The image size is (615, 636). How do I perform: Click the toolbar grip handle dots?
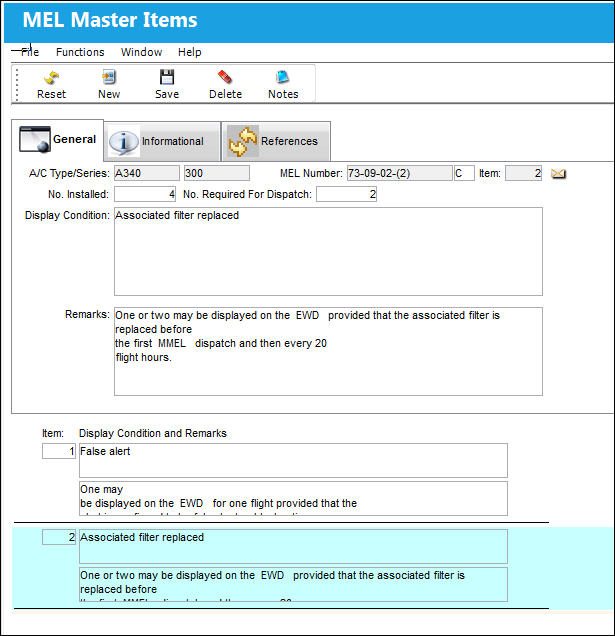pos(17,84)
